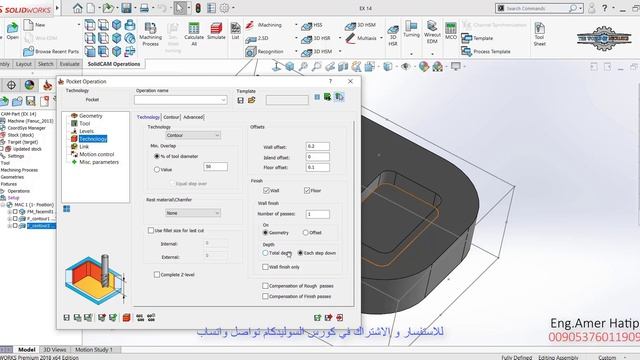Image resolution: width=640 pixels, height=360 pixels.
Task: Click the Save template floppy icon in dialog
Action: [x=240, y=100]
